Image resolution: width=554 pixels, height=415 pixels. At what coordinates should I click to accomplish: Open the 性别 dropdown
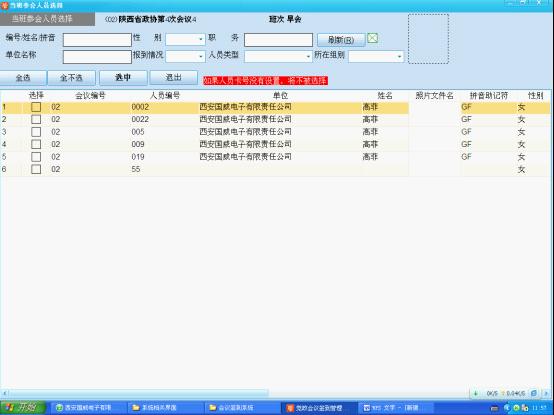point(185,39)
